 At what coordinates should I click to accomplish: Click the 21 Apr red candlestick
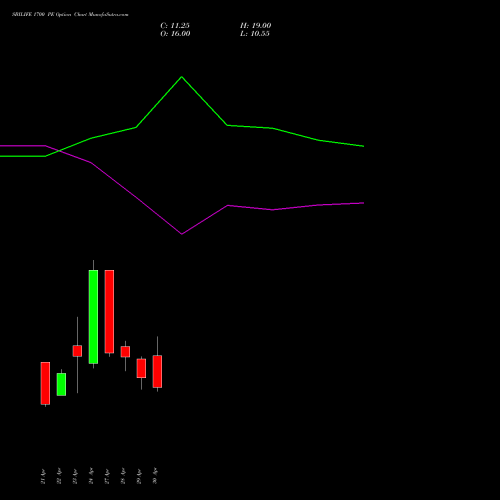45,383
